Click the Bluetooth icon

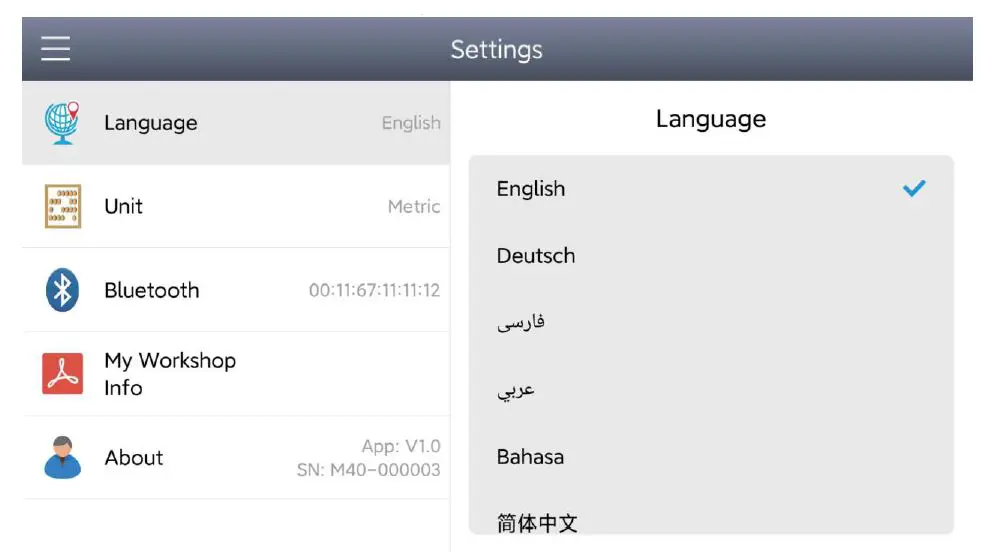[62, 290]
